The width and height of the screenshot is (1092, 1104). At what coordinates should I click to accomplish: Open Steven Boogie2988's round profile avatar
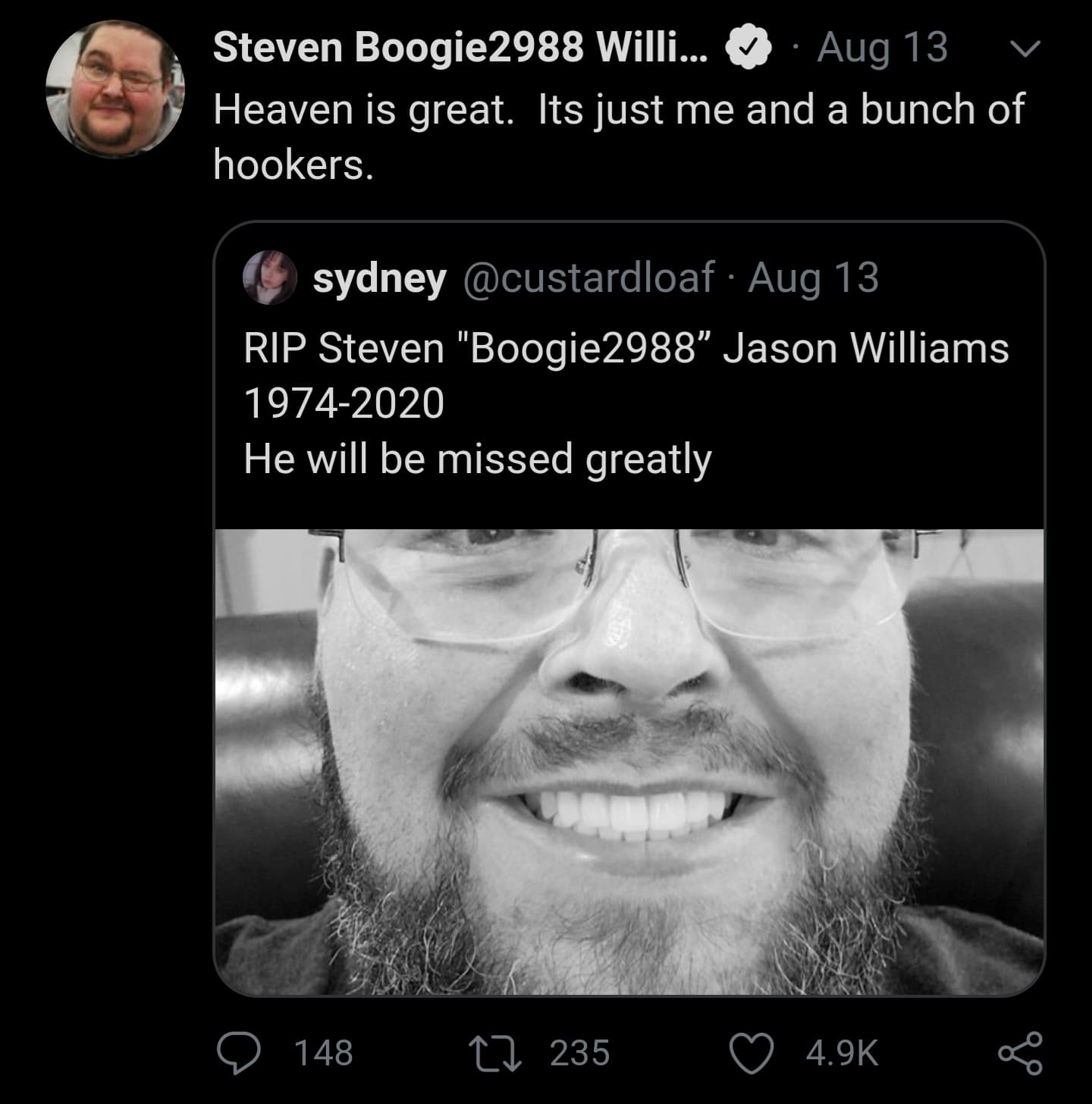(x=115, y=88)
